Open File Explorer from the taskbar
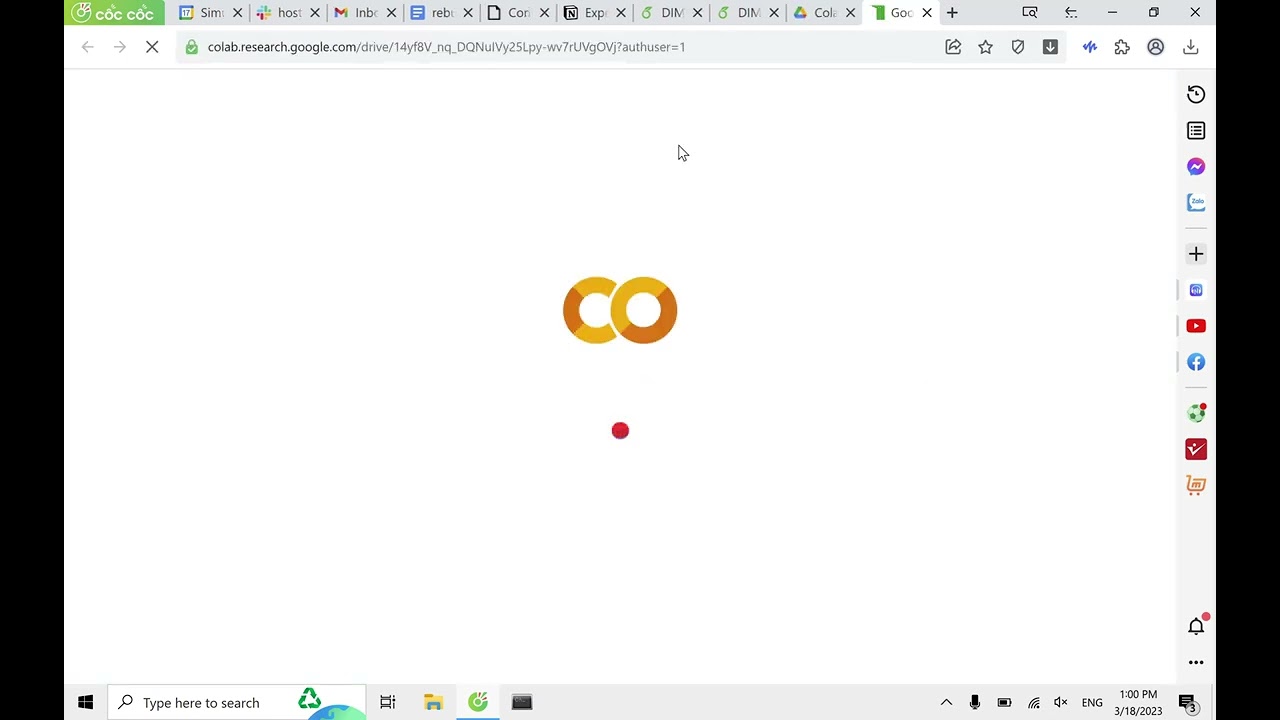The image size is (1280, 720). pyautogui.click(x=433, y=703)
